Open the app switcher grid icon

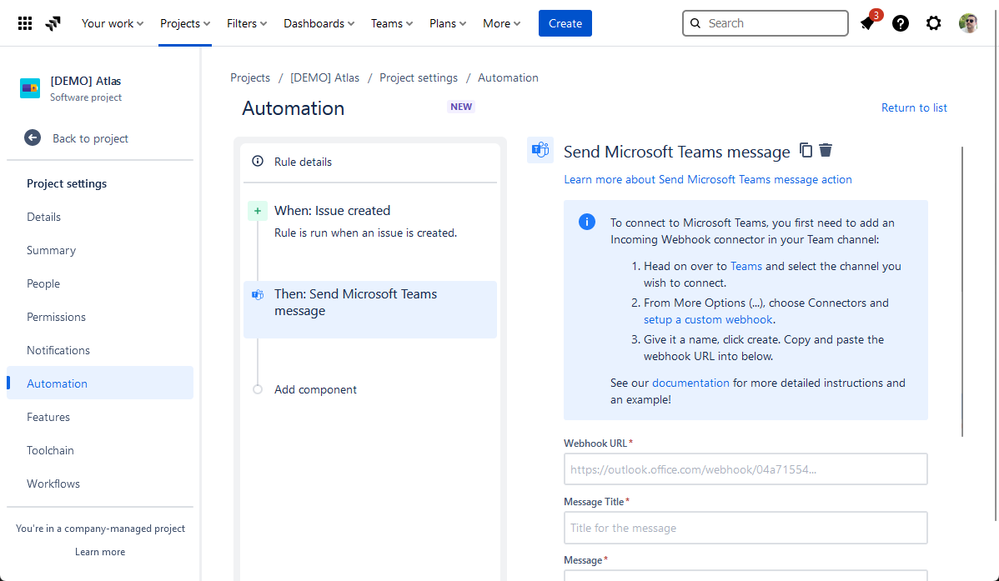[25, 23]
